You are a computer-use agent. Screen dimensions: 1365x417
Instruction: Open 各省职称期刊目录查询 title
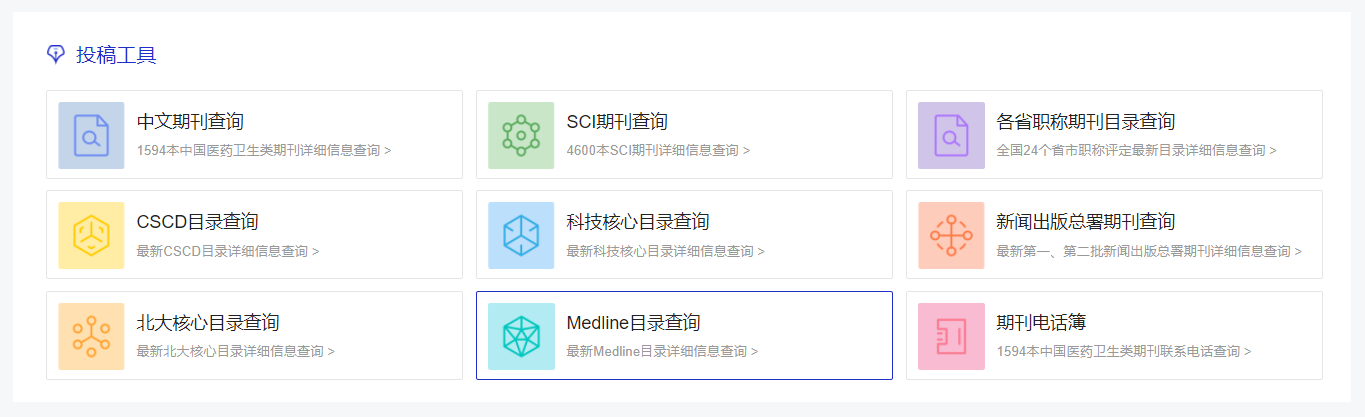pyautogui.click(x=1086, y=122)
